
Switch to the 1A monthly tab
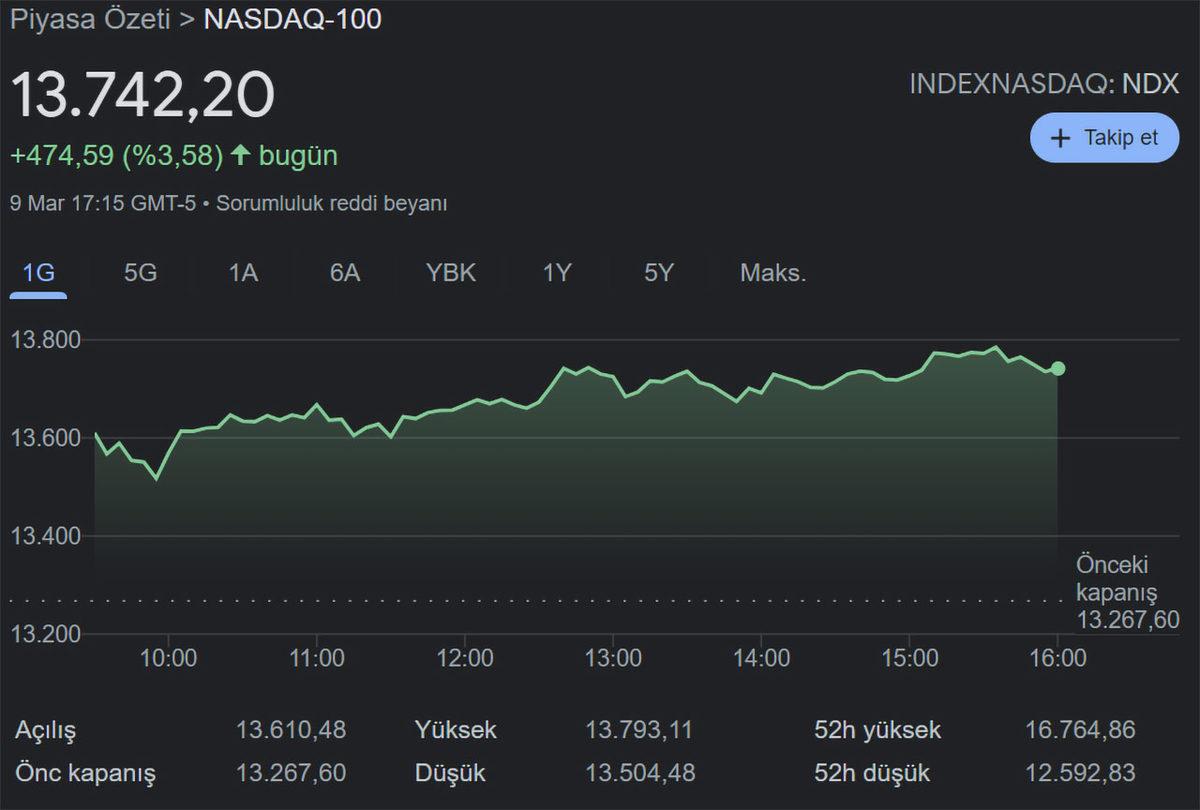[x=243, y=273]
